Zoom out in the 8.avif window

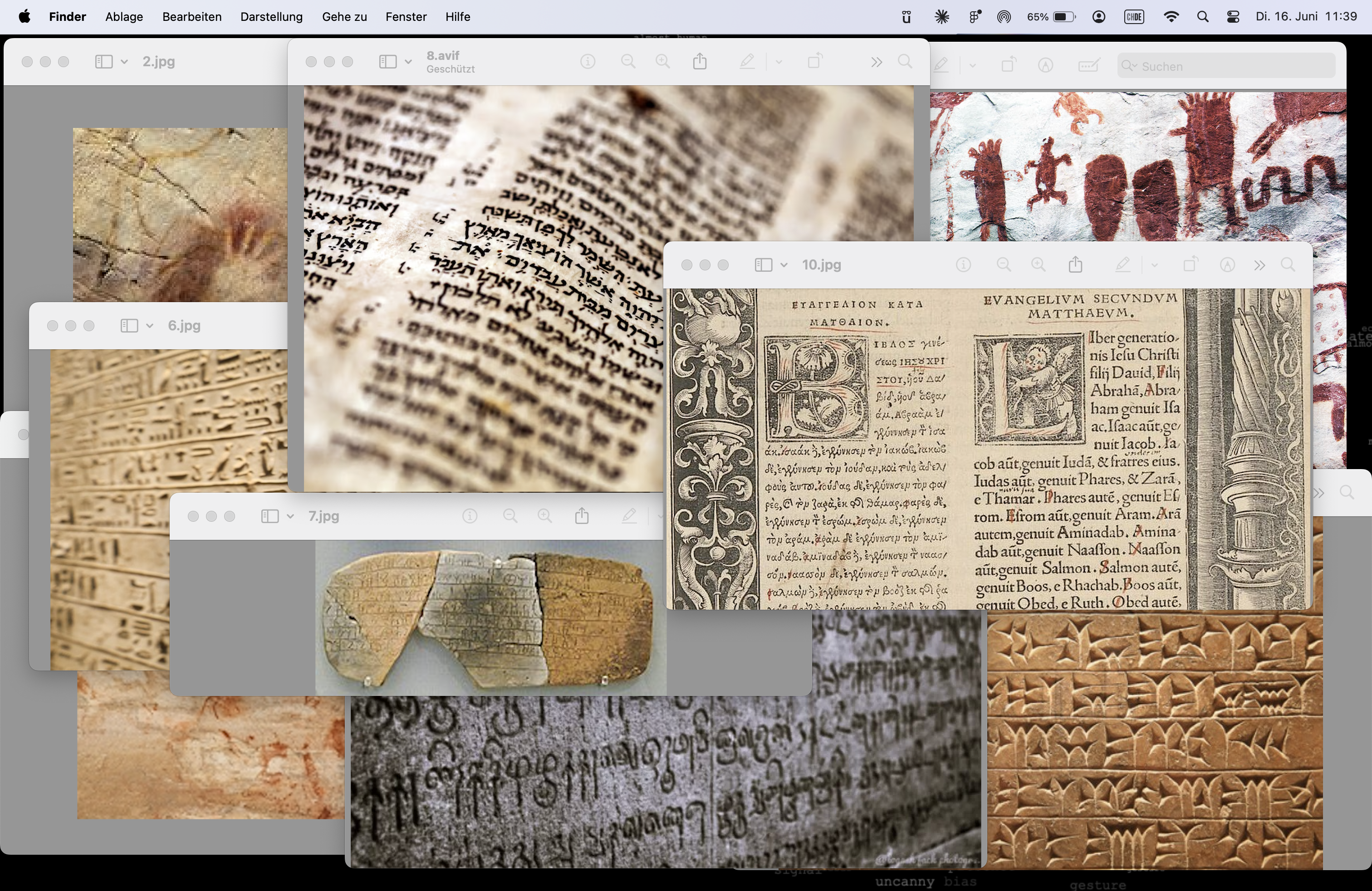pos(628,62)
